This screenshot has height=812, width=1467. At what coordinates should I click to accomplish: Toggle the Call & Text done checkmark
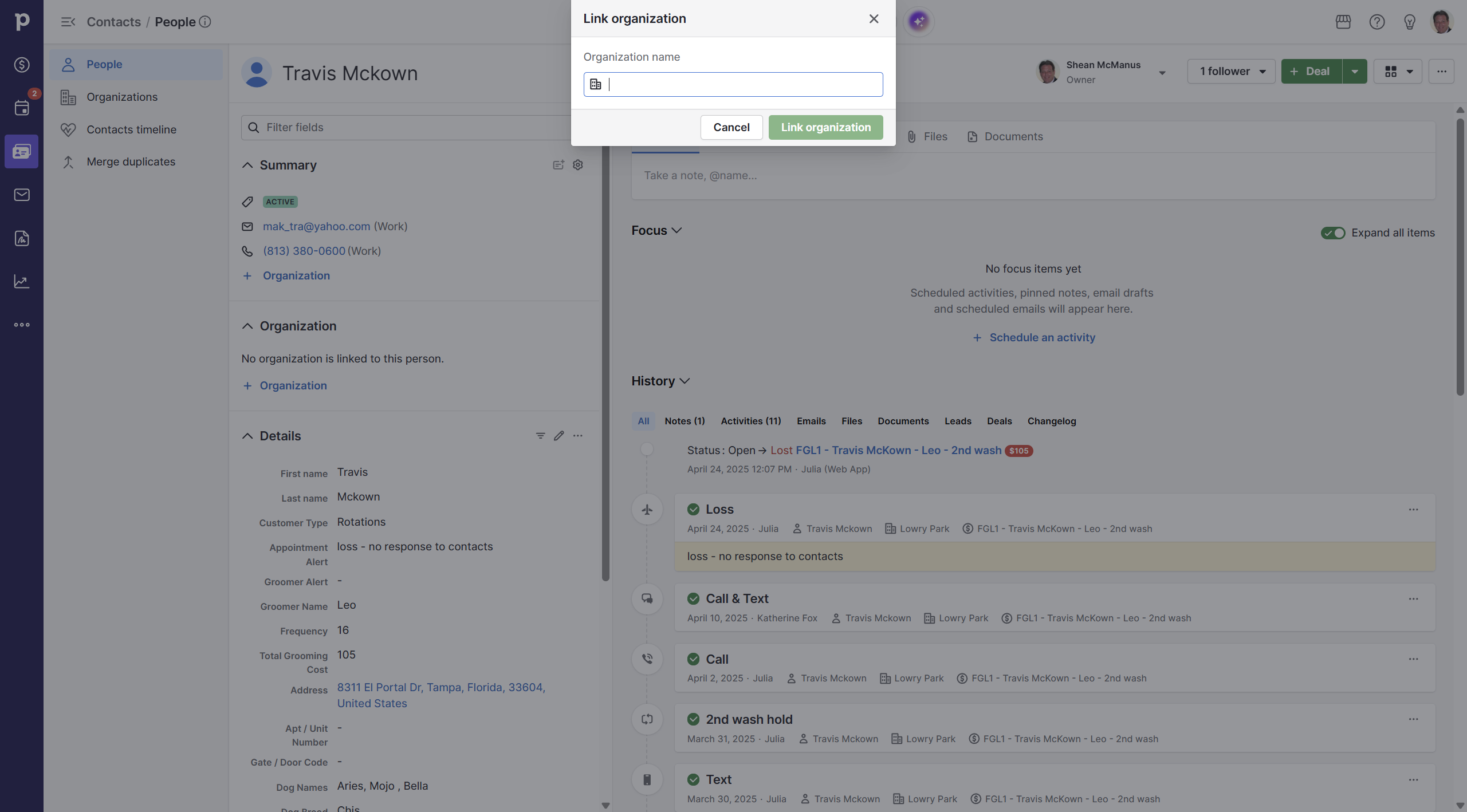(693, 598)
